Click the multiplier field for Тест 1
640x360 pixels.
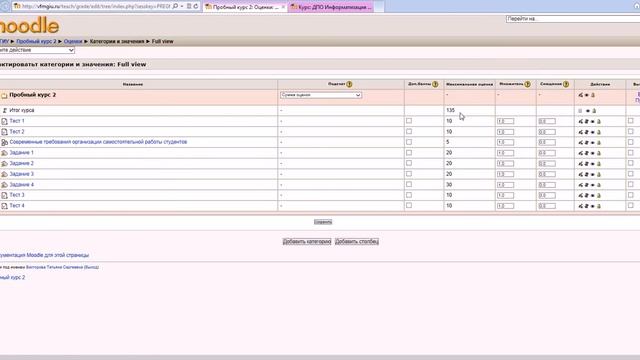point(505,121)
